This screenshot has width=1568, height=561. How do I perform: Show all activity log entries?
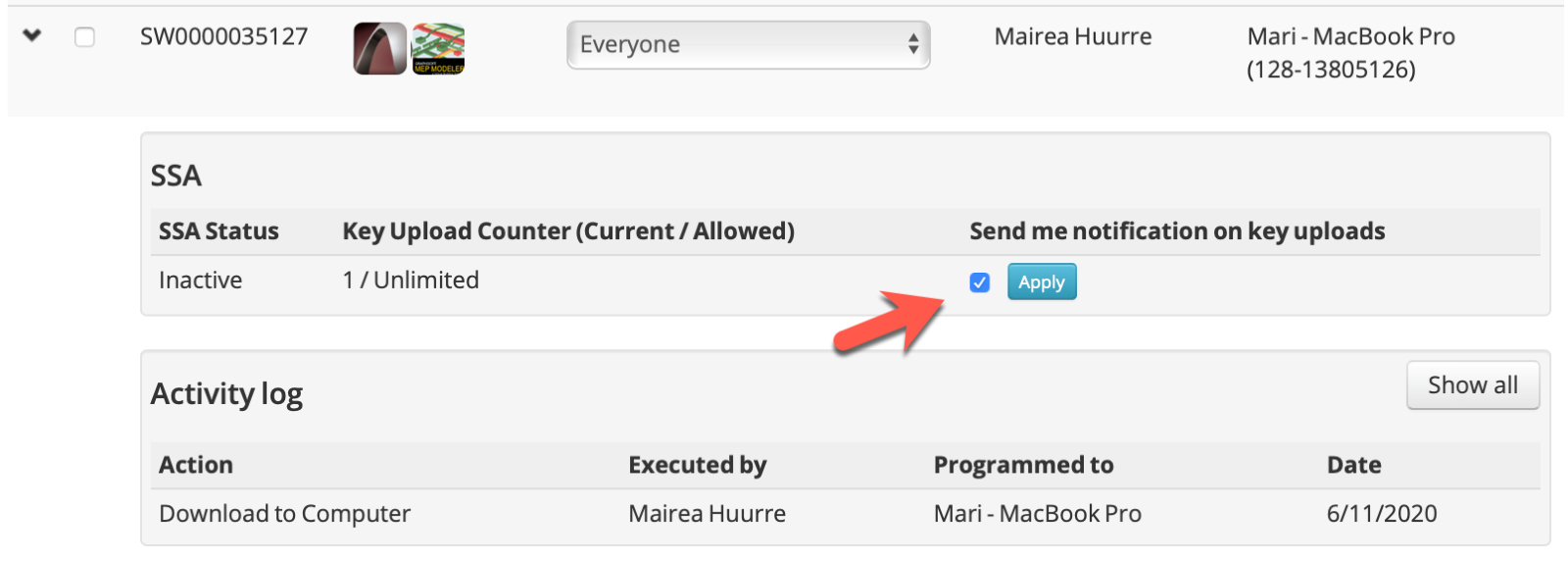click(x=1473, y=385)
